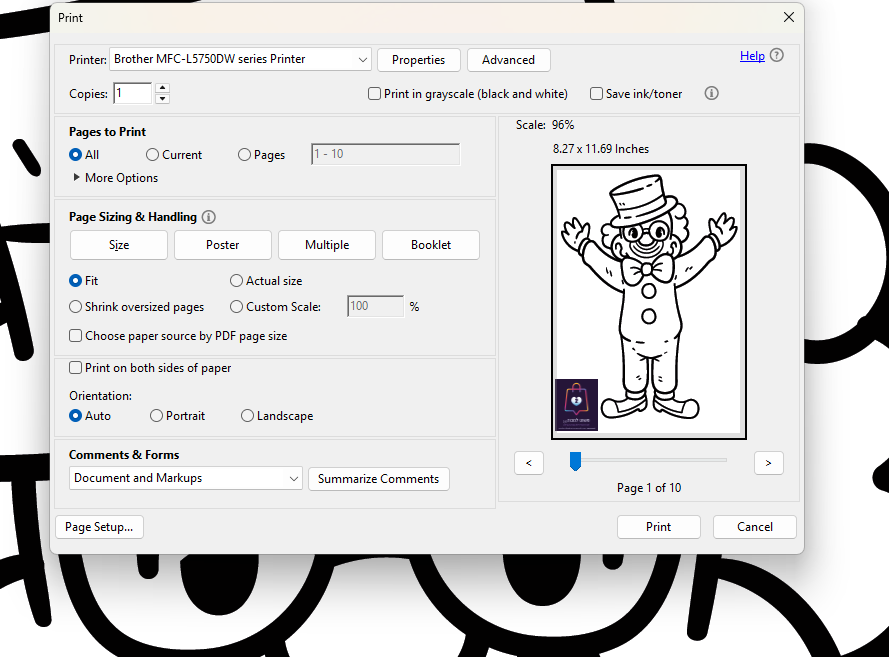Image resolution: width=889 pixels, height=657 pixels.
Task: Click the Summarize Comments button
Action: (379, 478)
